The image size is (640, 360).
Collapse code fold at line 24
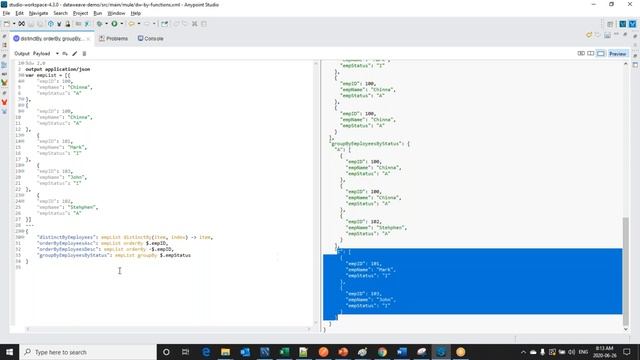(23, 201)
